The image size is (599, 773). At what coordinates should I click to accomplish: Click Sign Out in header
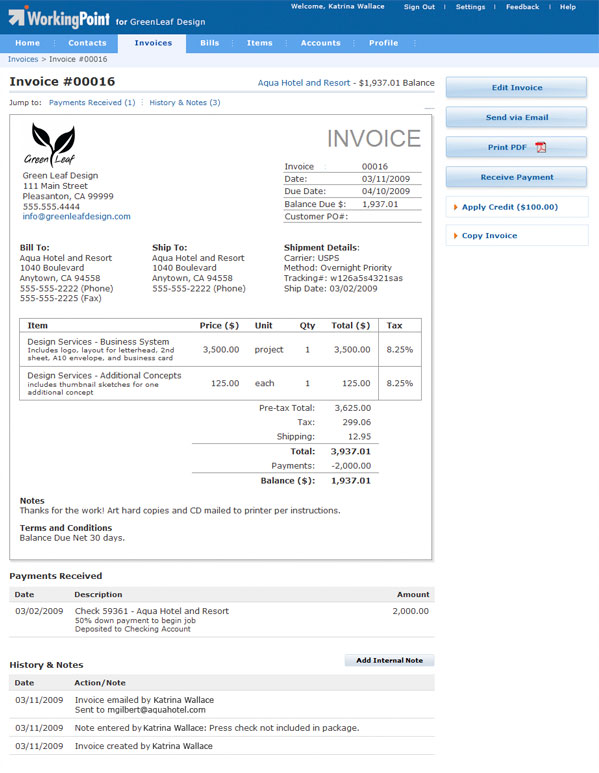tap(419, 7)
